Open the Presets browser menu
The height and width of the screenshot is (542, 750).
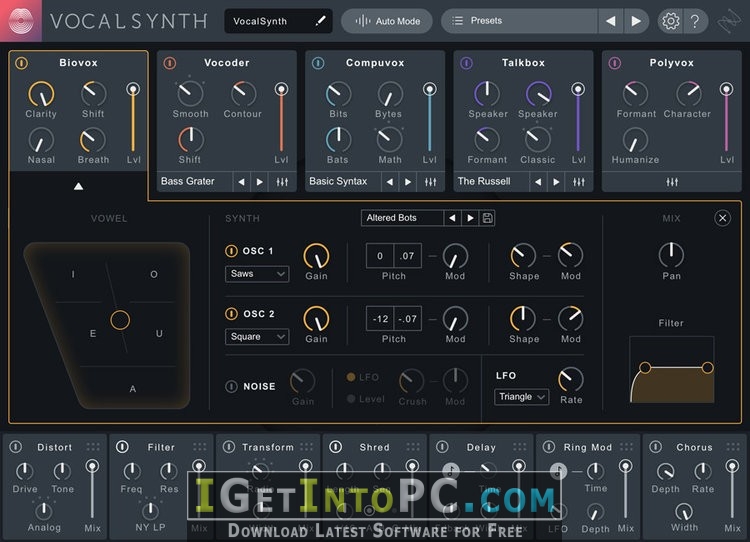tap(519, 21)
